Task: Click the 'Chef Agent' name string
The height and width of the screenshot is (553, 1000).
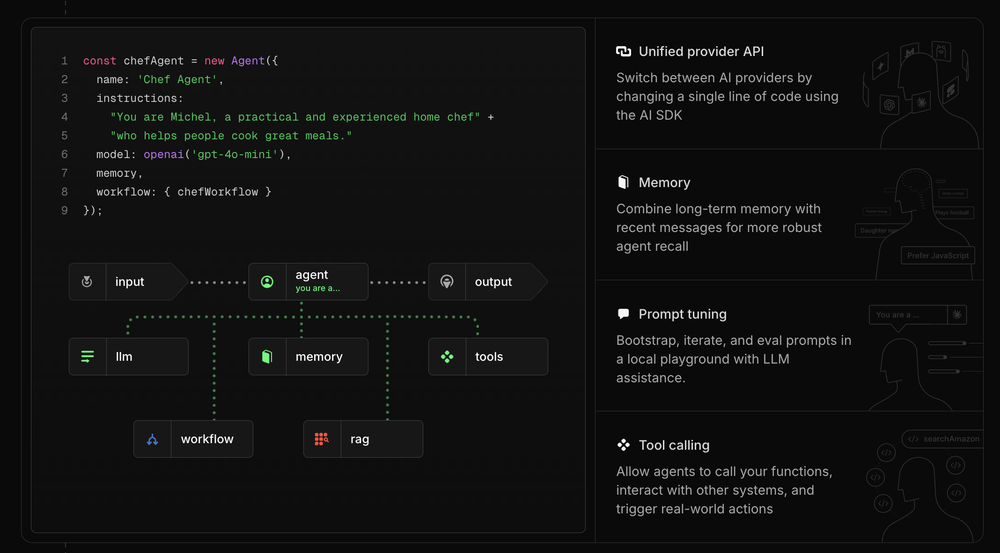Action: click(x=177, y=80)
